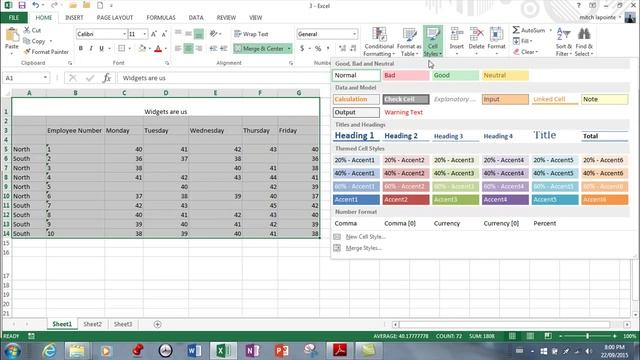Click the Format cells icon
Image resolution: width=640 pixels, height=360 pixels.
(x=496, y=34)
